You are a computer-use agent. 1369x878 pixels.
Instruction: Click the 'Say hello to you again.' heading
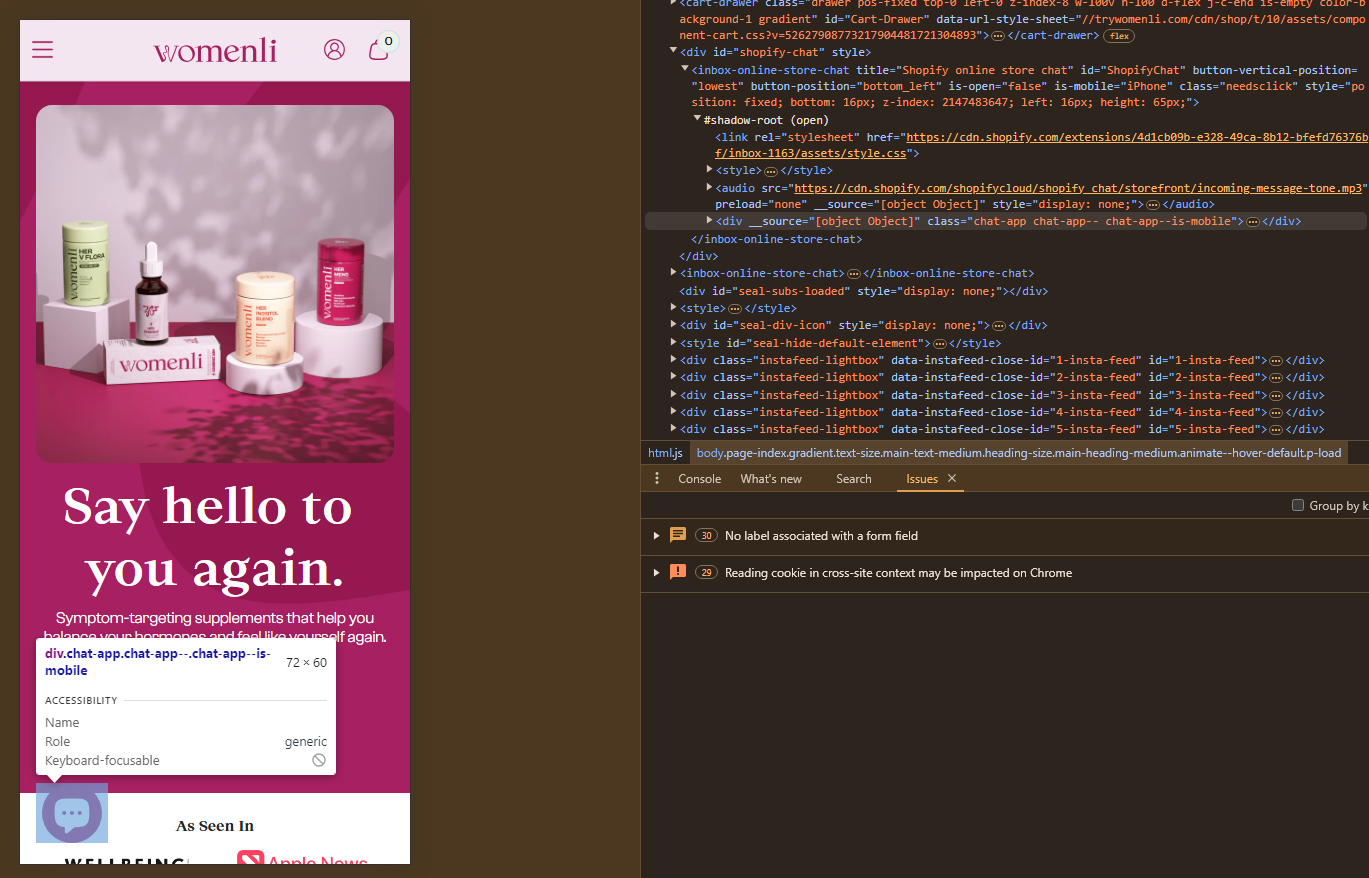tap(208, 537)
